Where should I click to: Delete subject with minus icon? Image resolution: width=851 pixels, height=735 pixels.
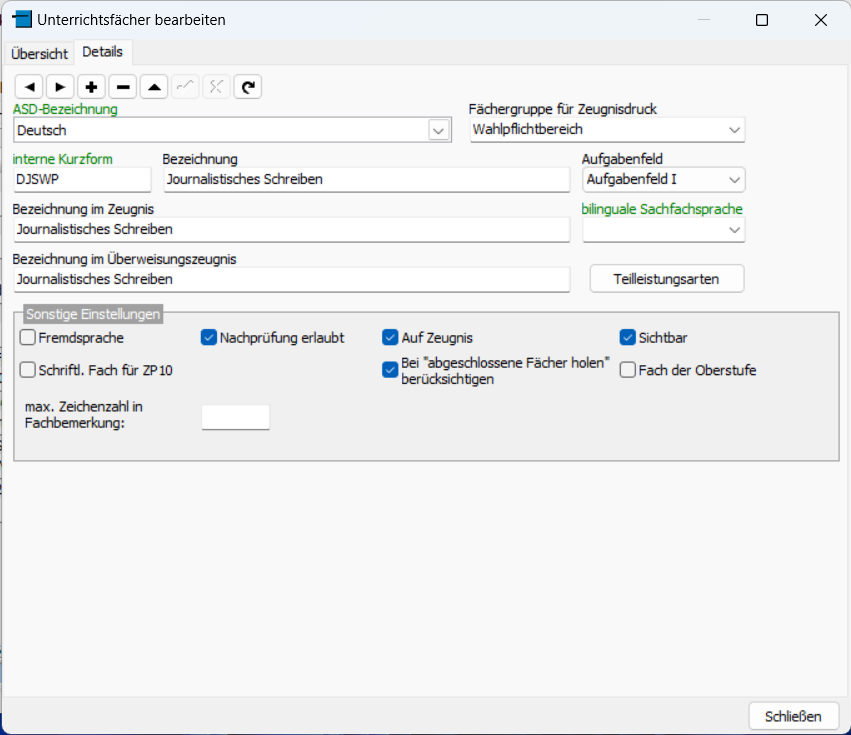(x=123, y=87)
